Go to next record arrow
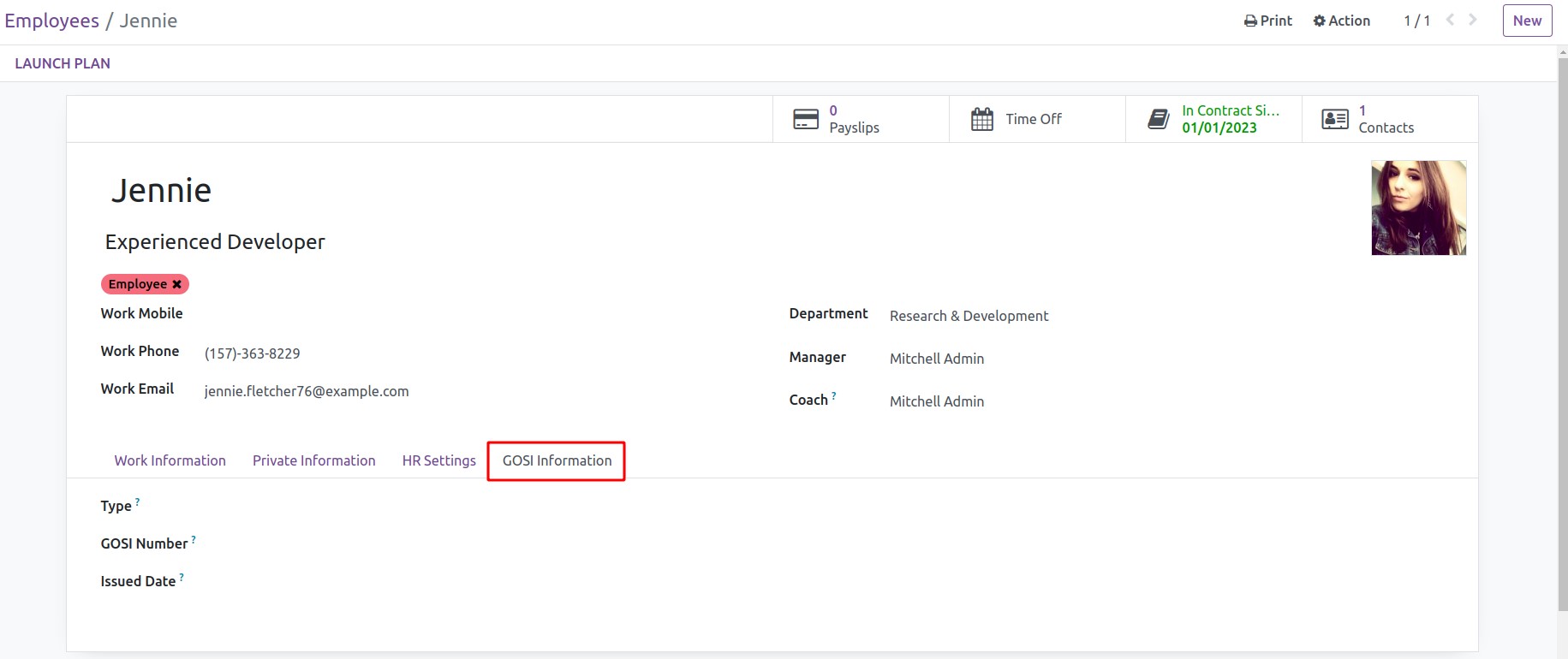The height and width of the screenshot is (659, 1568). tap(1473, 20)
